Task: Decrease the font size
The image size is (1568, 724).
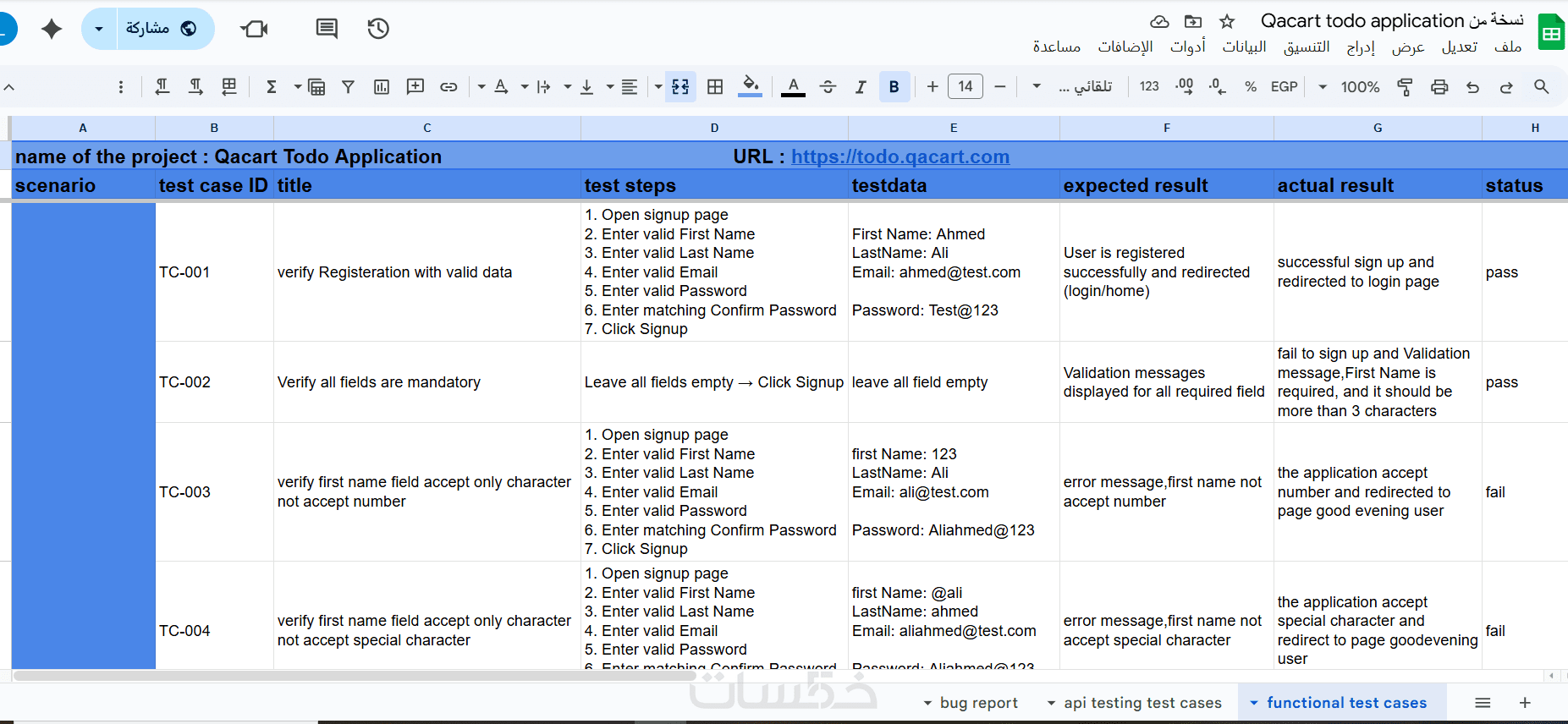Action: click(999, 86)
